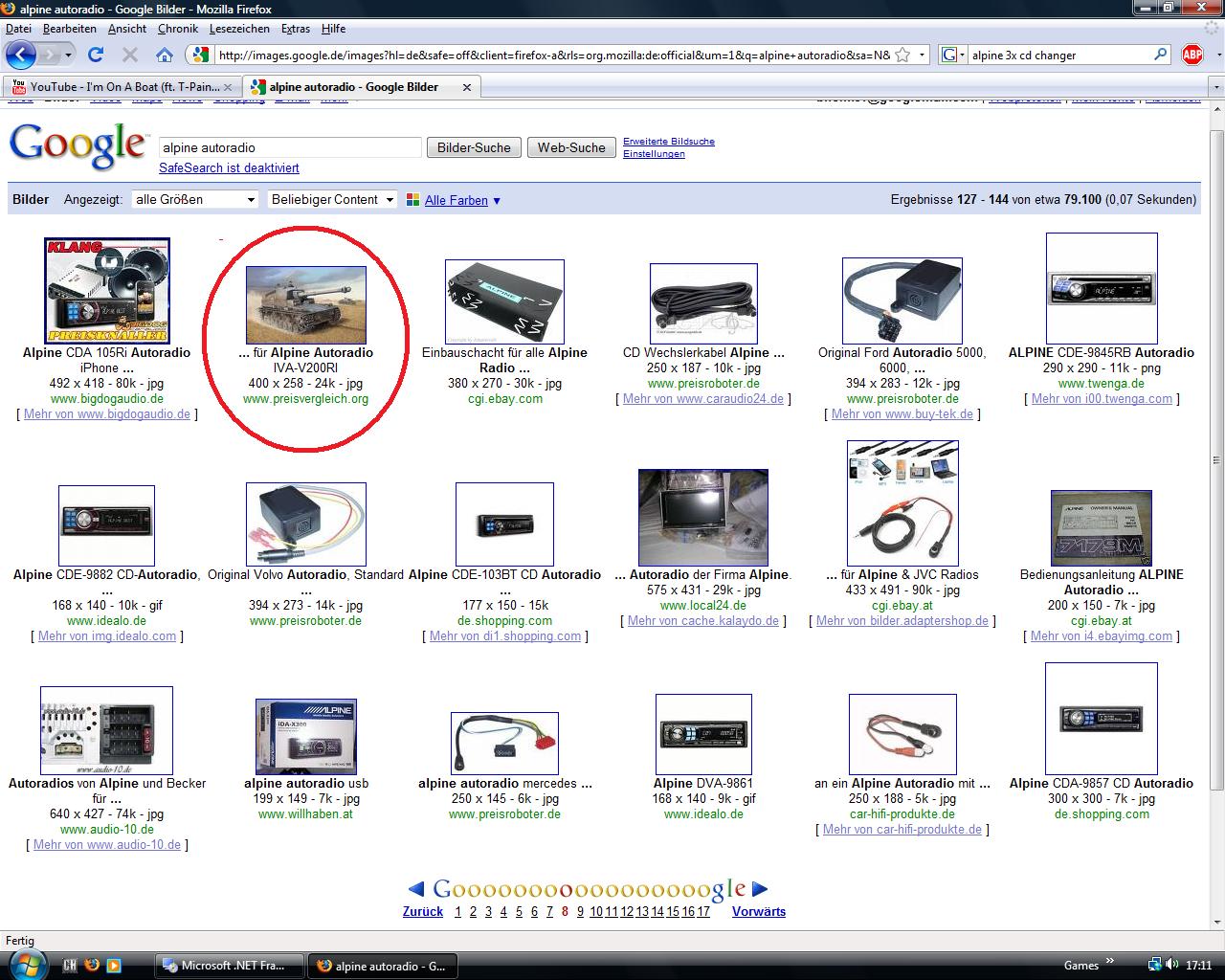The height and width of the screenshot is (980, 1225).
Task: Go to results page 1
Action: coord(457,911)
